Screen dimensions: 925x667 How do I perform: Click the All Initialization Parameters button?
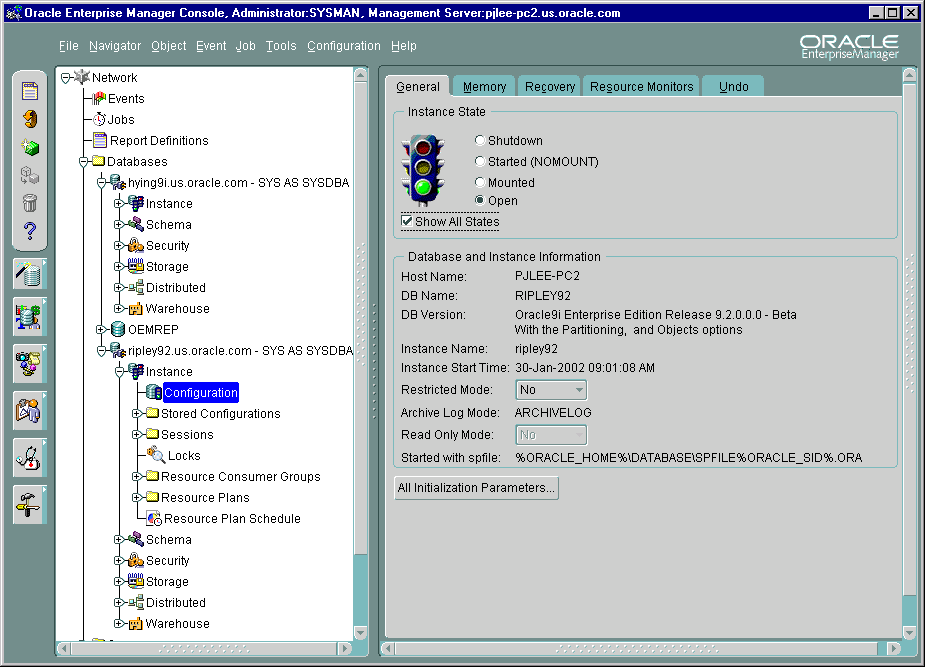pos(476,488)
